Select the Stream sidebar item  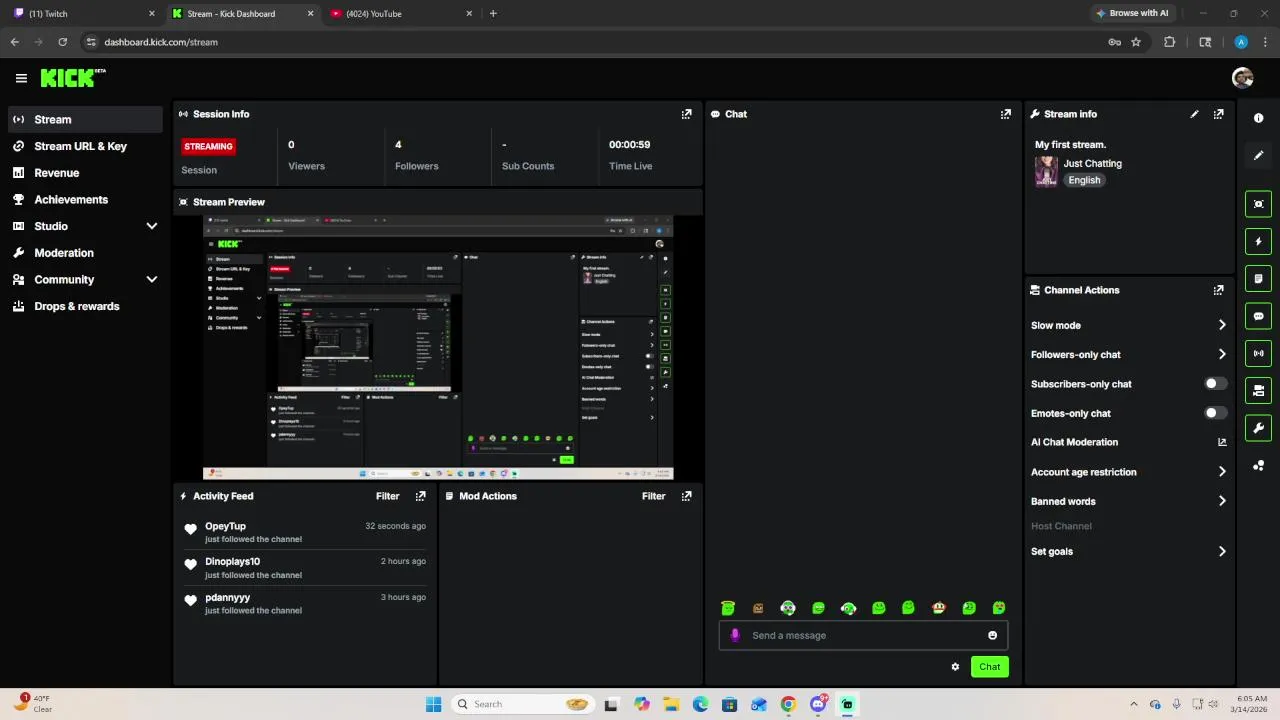[85, 119]
